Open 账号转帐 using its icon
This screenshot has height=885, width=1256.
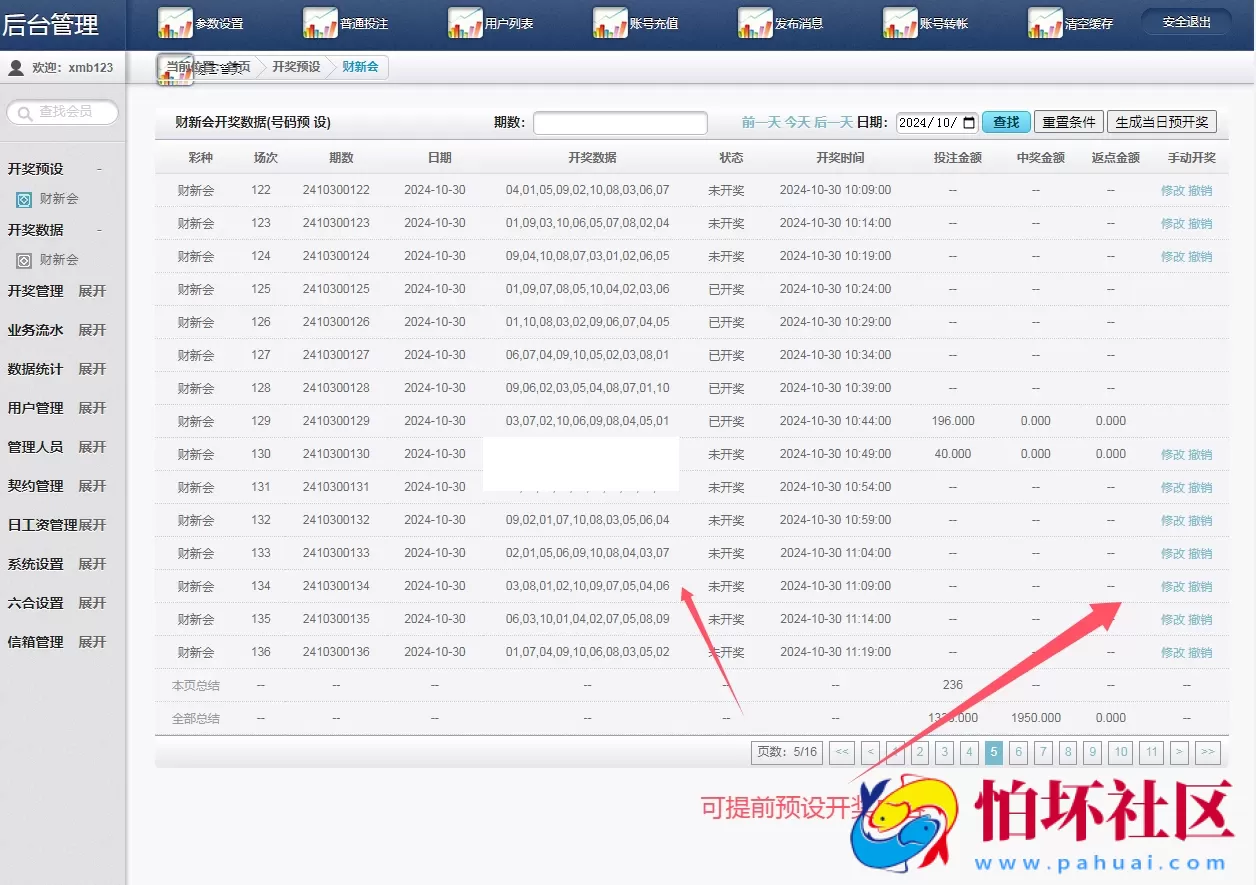(x=898, y=21)
